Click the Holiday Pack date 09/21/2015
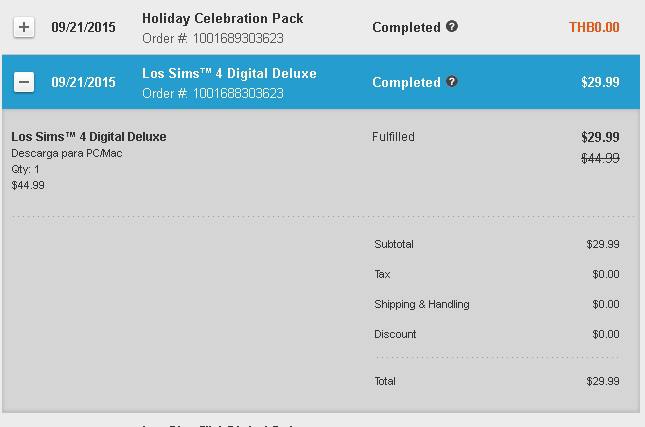Screen dimensions: 645x427 [84, 27]
